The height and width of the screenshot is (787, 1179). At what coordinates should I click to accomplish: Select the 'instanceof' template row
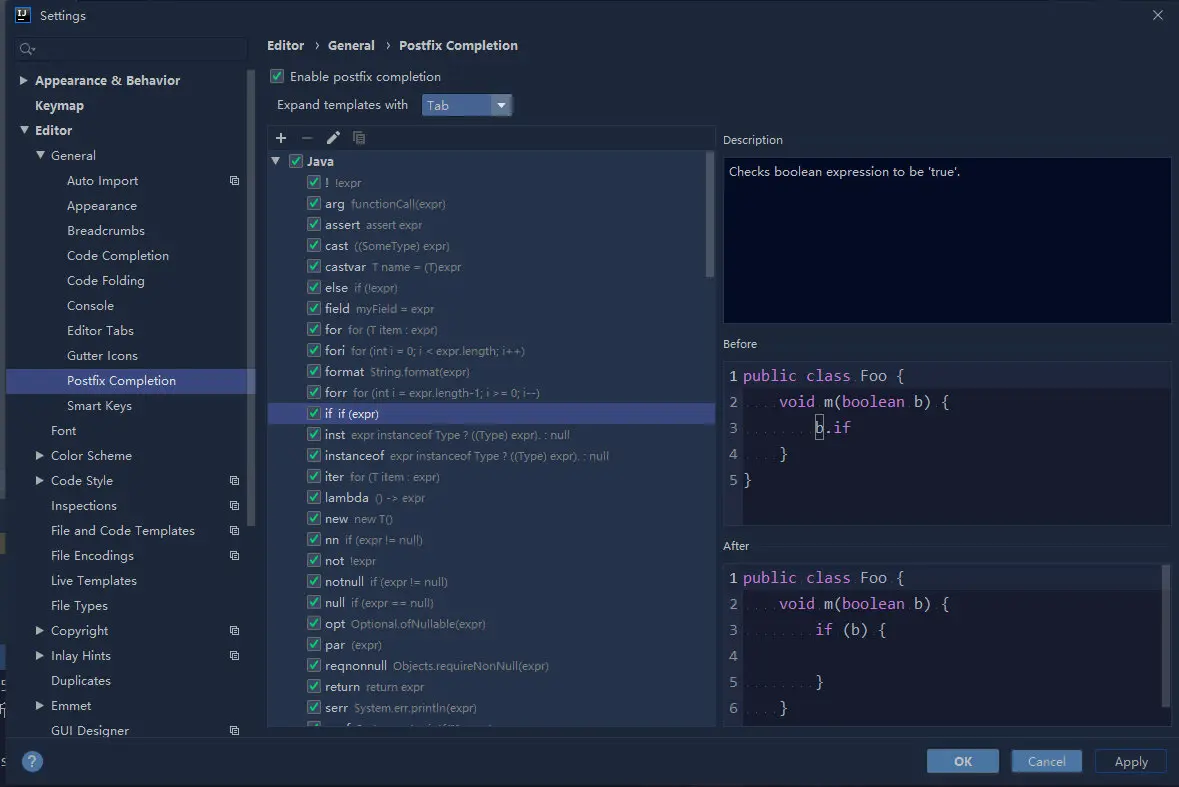[491, 456]
